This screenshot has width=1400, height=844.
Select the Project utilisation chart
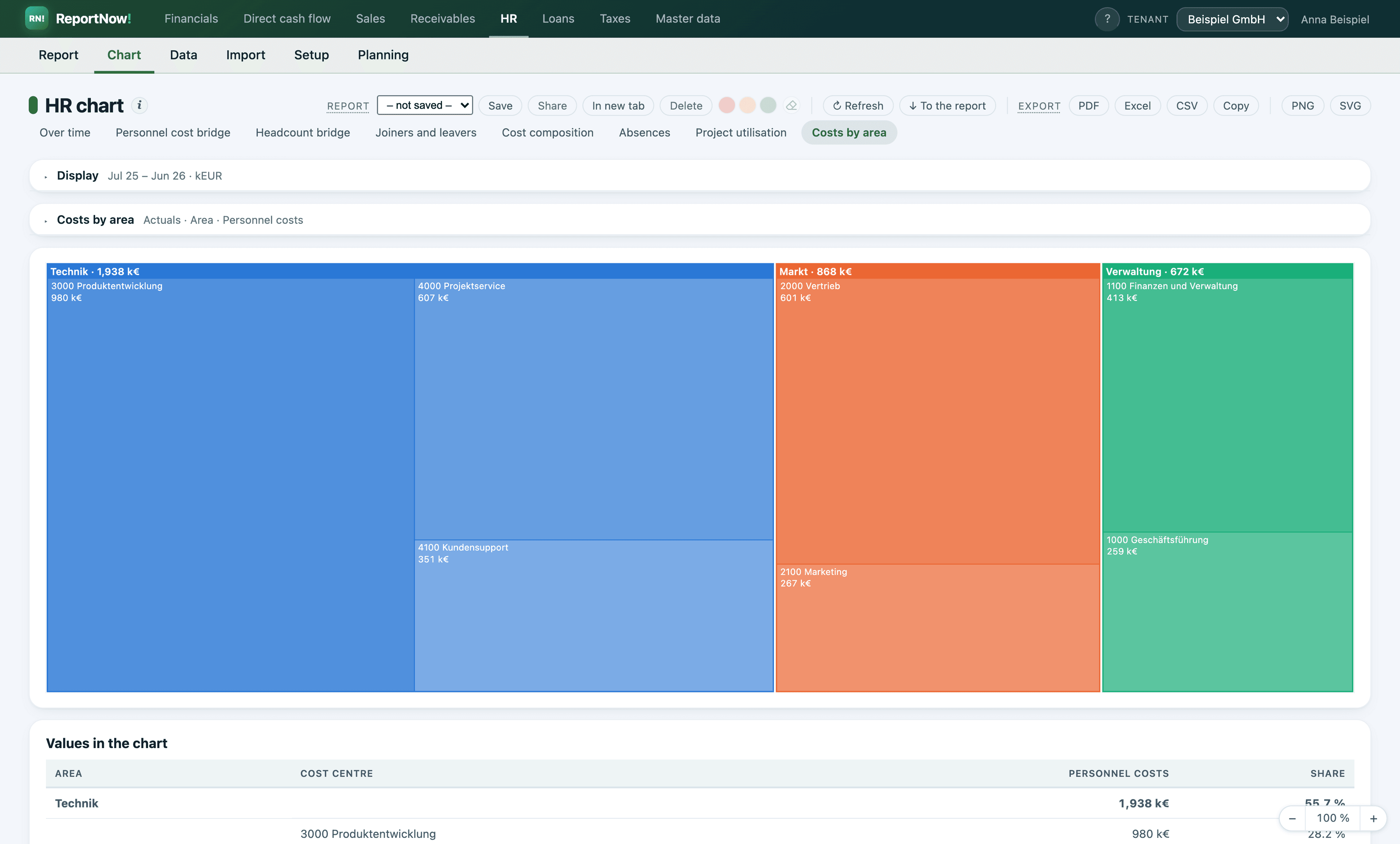pyautogui.click(x=741, y=132)
